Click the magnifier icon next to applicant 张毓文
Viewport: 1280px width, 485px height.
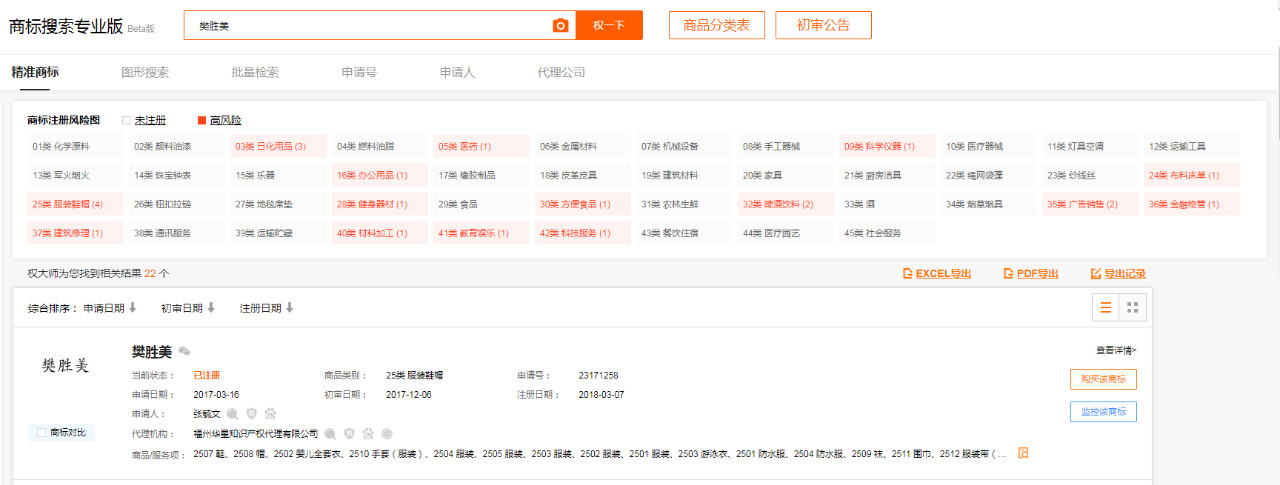[232, 413]
